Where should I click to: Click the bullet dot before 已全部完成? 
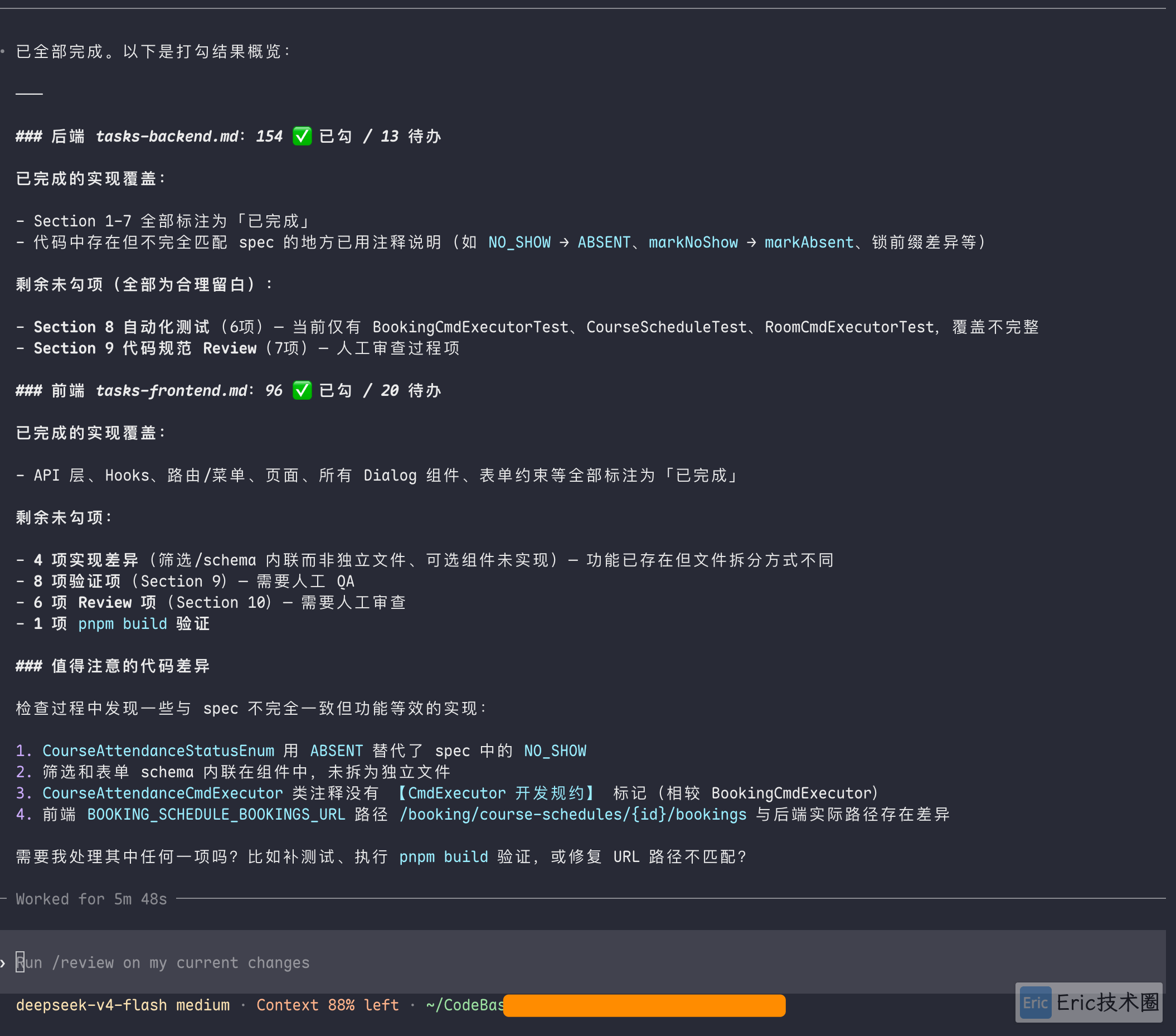click(3, 52)
